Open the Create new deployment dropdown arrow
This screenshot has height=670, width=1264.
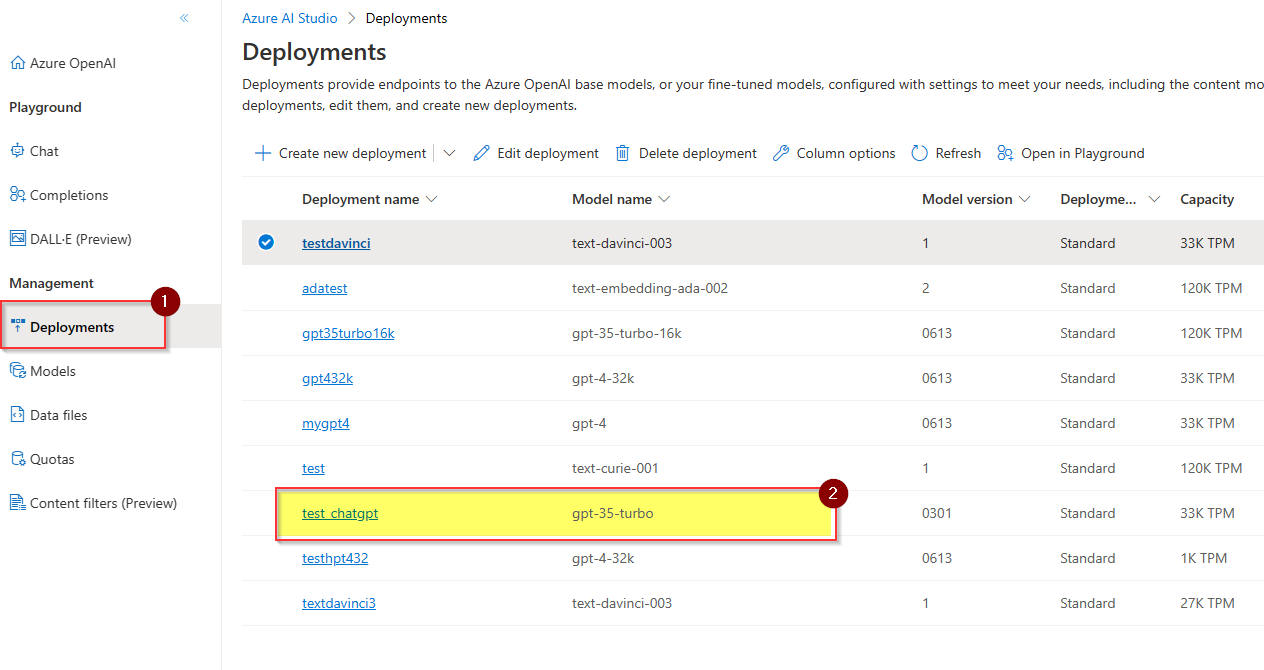449,153
